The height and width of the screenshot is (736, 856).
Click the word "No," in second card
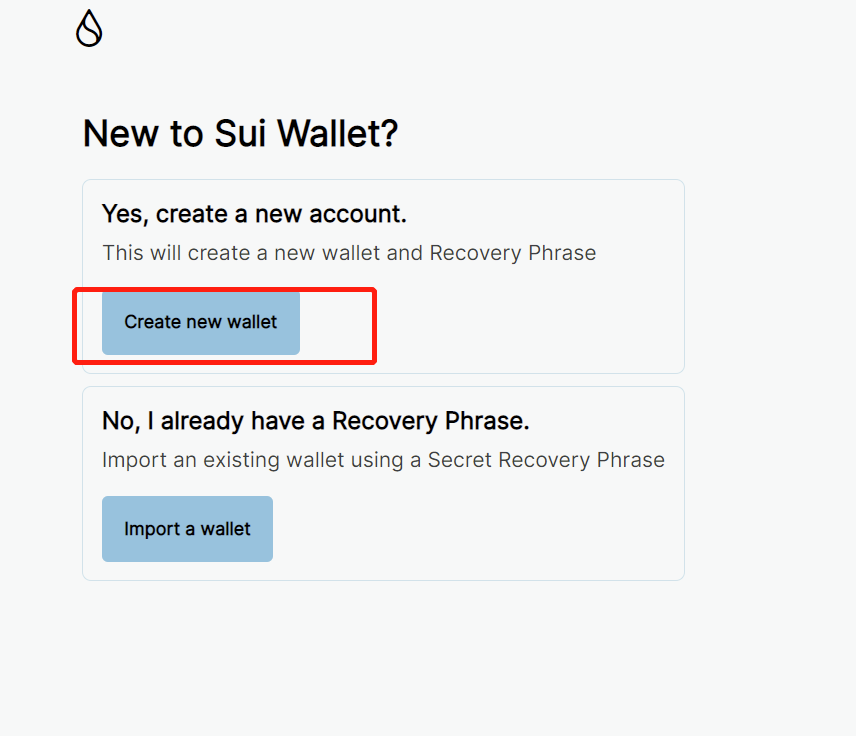click(x=121, y=421)
